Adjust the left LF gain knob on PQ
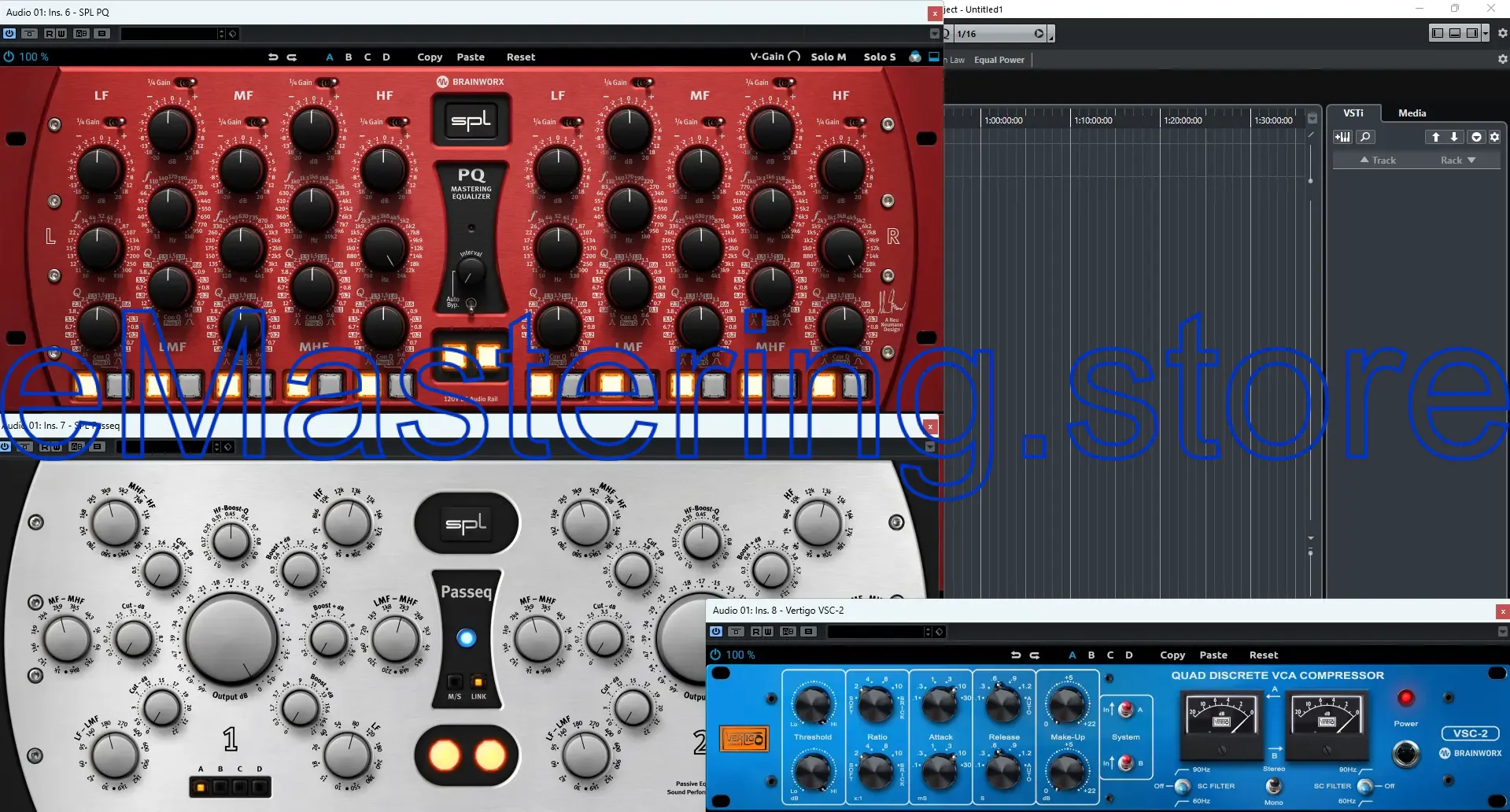The width and height of the screenshot is (1510, 812). click(98, 169)
